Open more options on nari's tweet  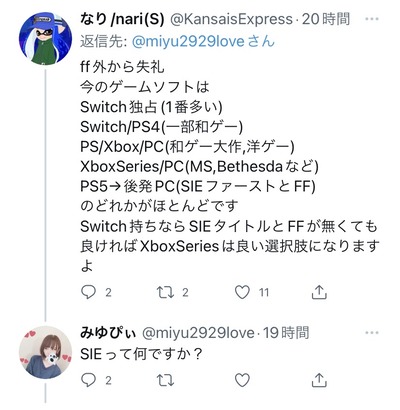(x=372, y=19)
